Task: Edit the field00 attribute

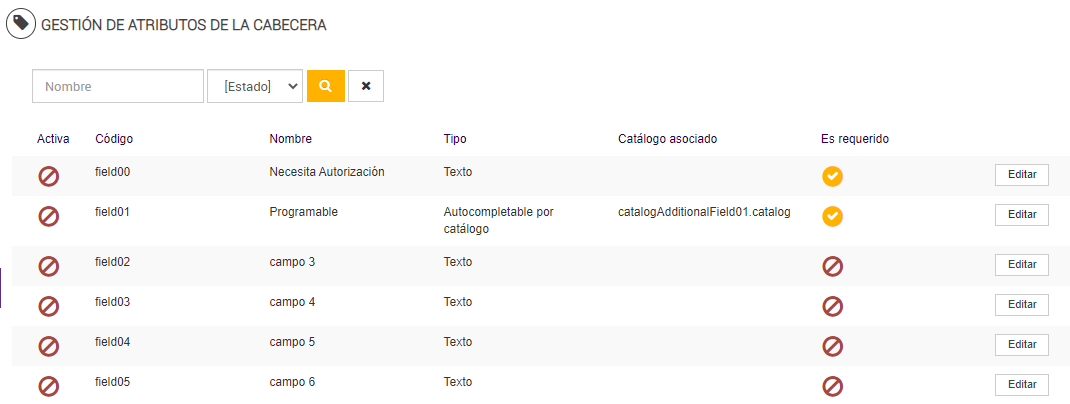Action: 1021,174
